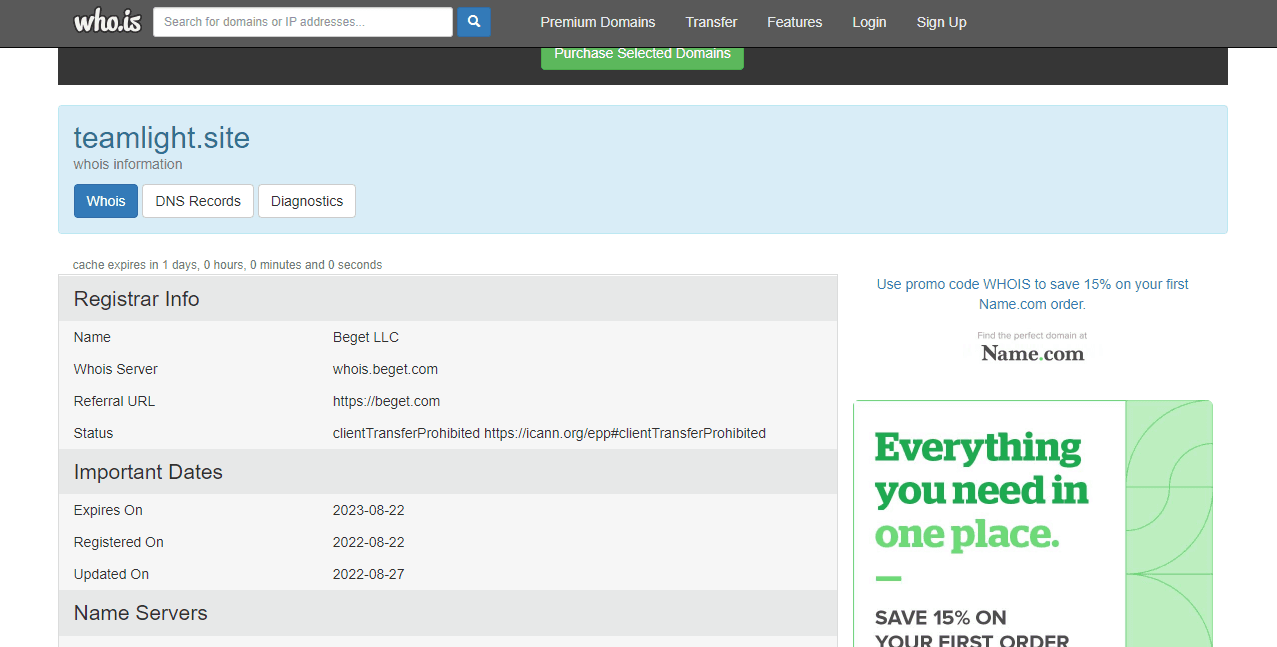Viewport: 1277px width, 647px height.
Task: Click the Login link
Action: point(869,22)
